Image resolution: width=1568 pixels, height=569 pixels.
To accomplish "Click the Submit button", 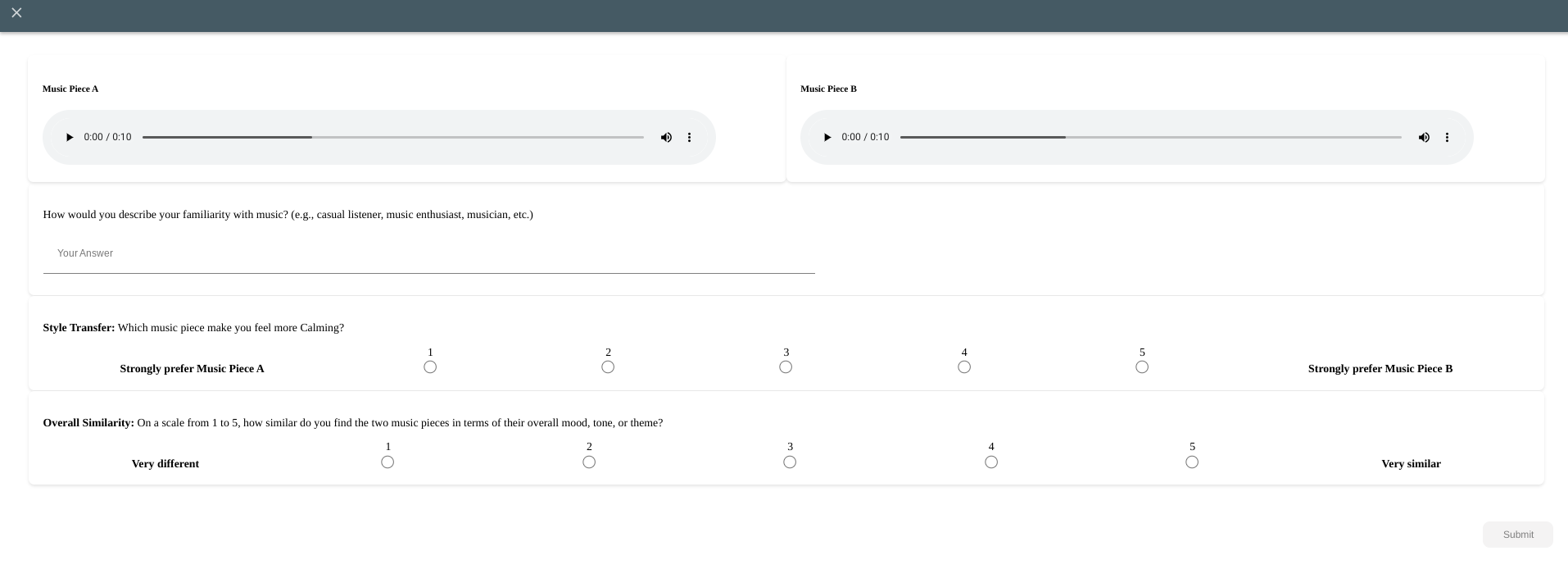I will (x=1517, y=535).
